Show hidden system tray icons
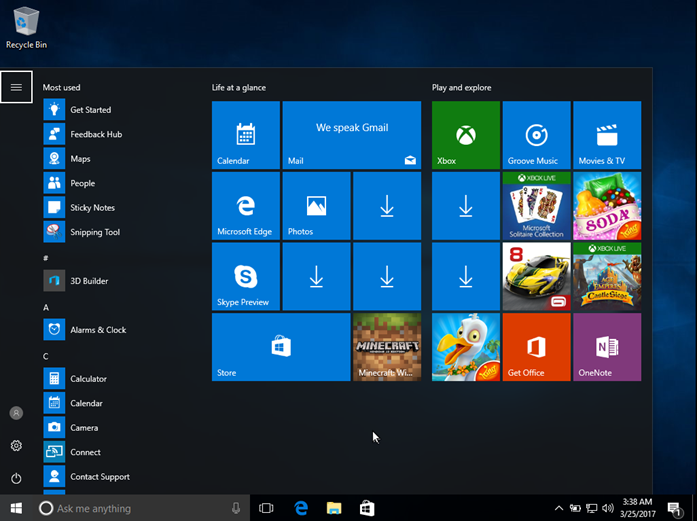This screenshot has width=697, height=521. [559, 508]
